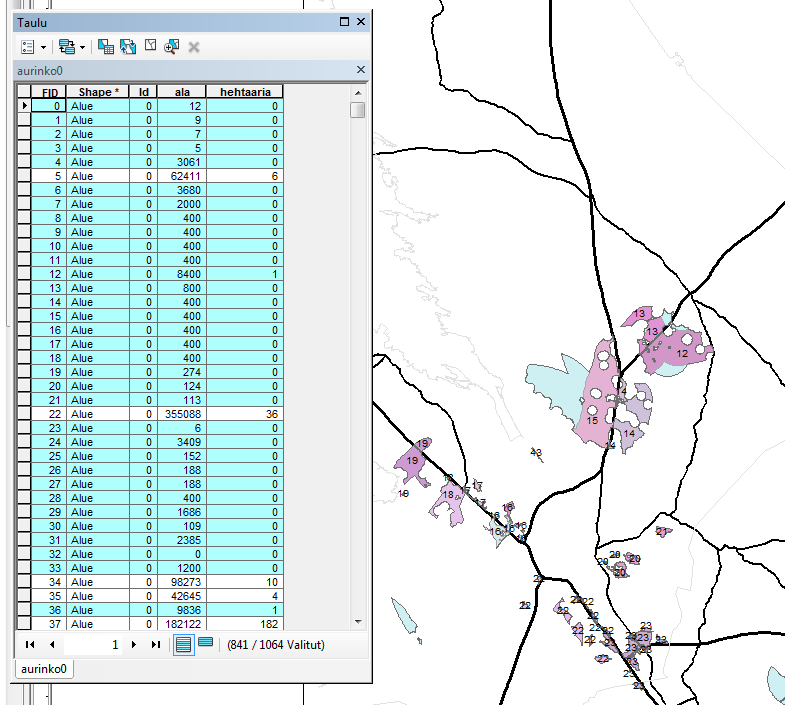This screenshot has height=705, width=785.
Task: Click the ala cell with value 8400
Action: tap(182, 274)
